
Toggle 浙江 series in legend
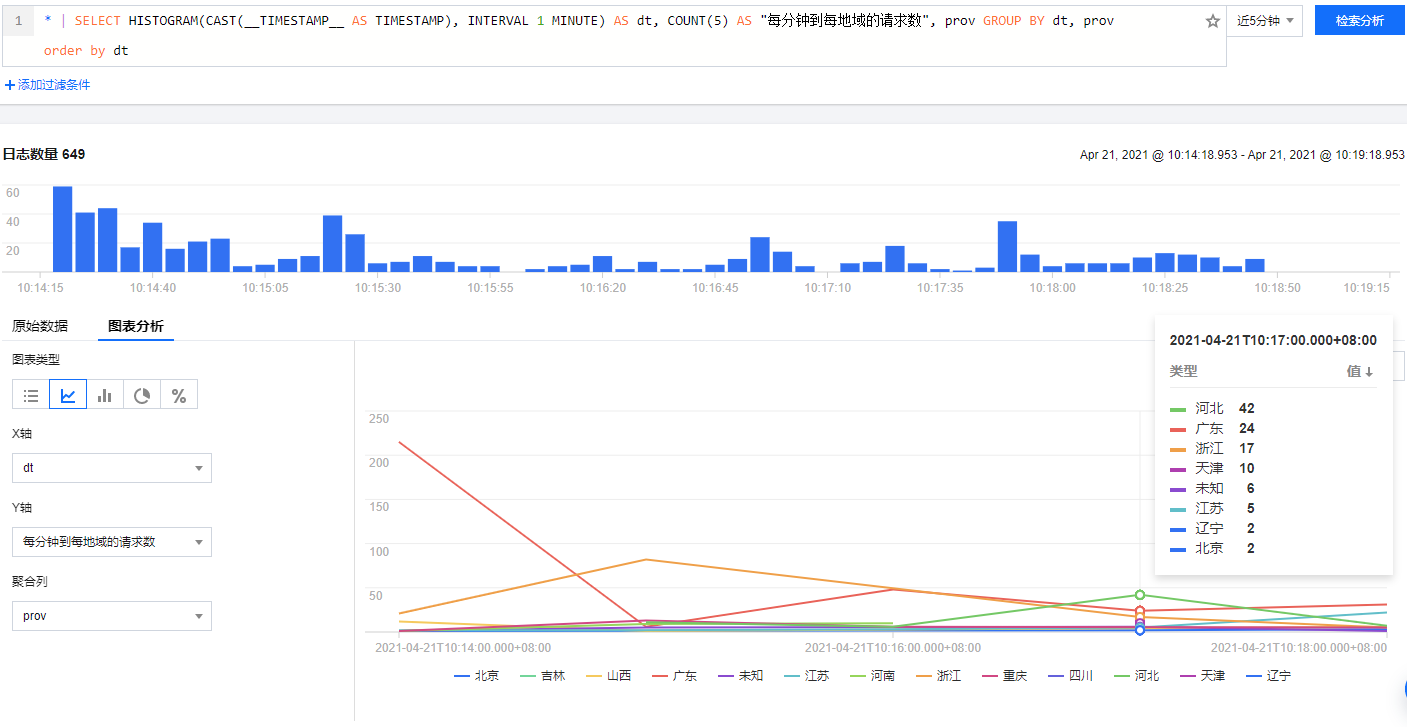point(938,676)
